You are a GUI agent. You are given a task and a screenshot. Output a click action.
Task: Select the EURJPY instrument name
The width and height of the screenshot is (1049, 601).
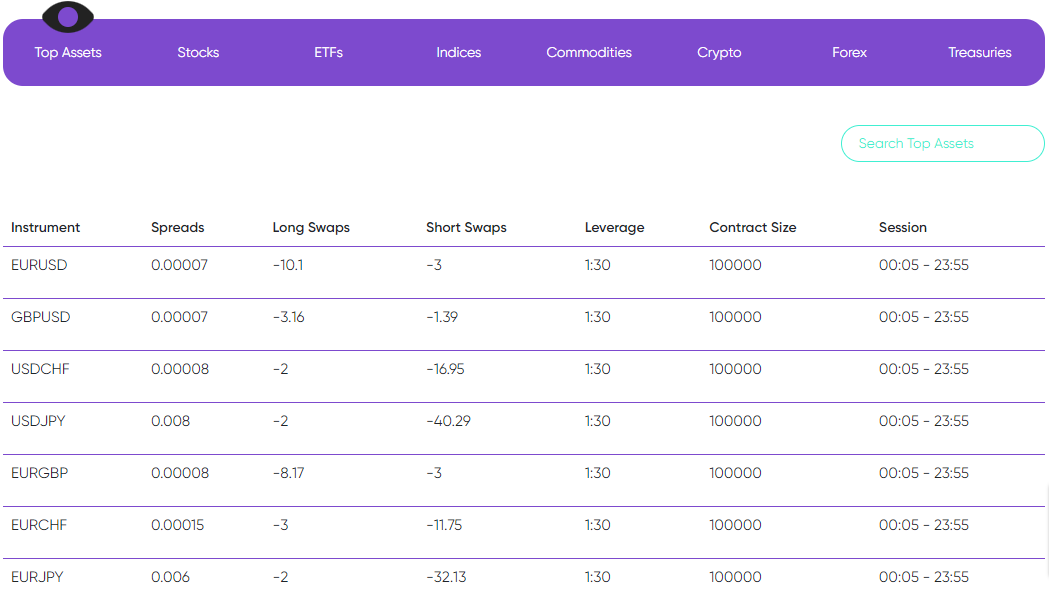(37, 577)
